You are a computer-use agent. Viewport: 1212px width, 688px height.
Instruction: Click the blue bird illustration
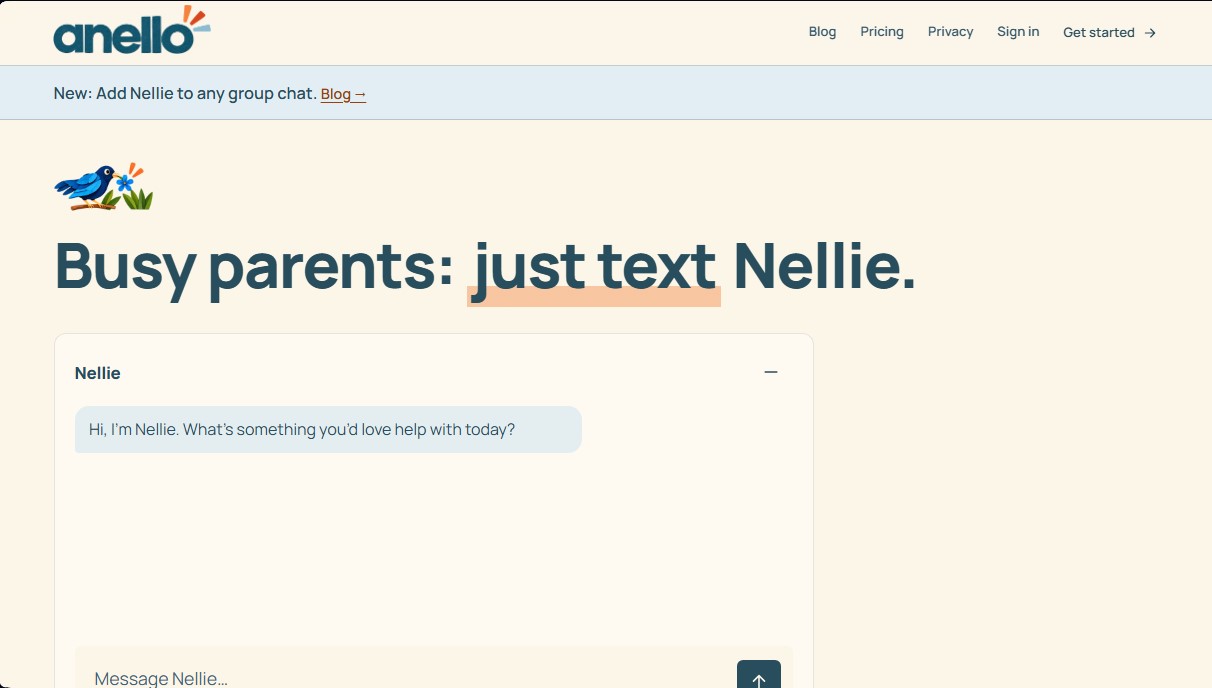[104, 187]
